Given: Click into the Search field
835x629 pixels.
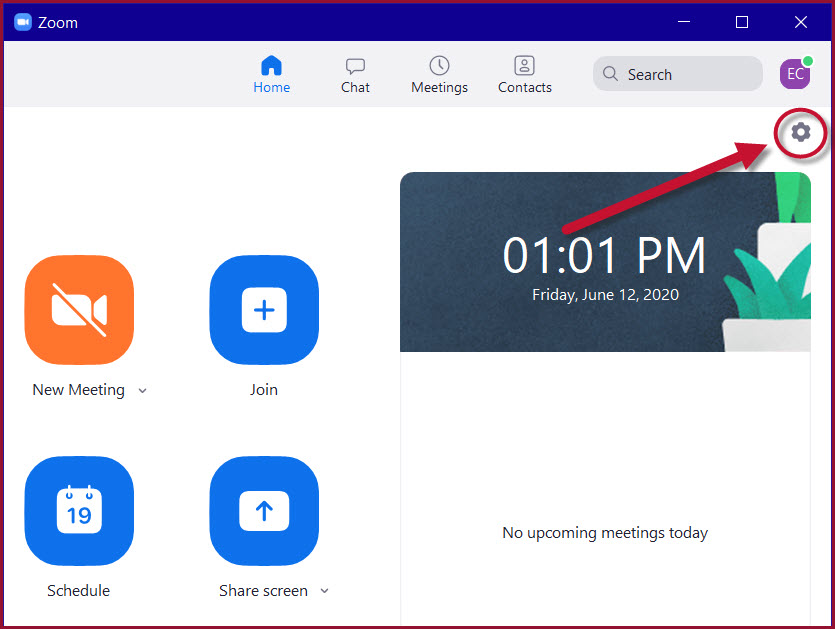Looking at the screenshot, I should pos(677,74).
